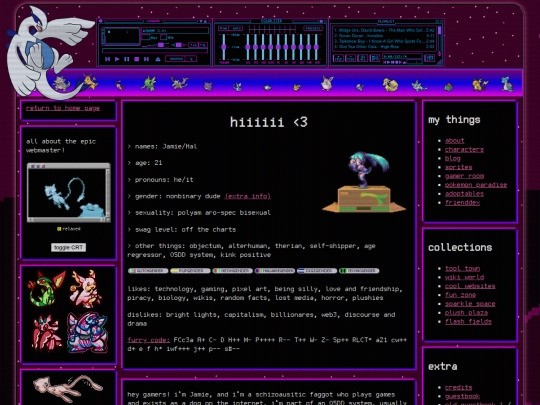Click the balance slider beside the volume
The image size is (540, 405).
[x=179, y=45]
